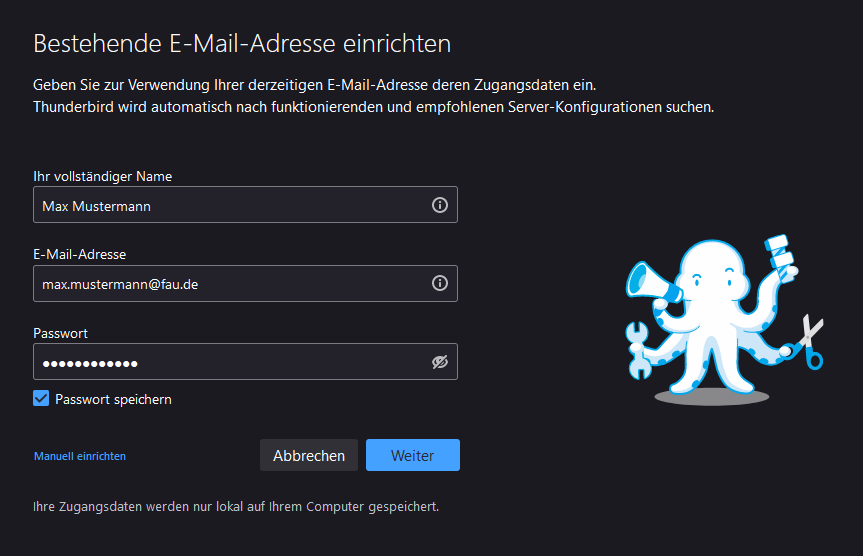Uncheck the 'Passwort speichern' checkbox
The image size is (863, 556).
click(x=41, y=399)
